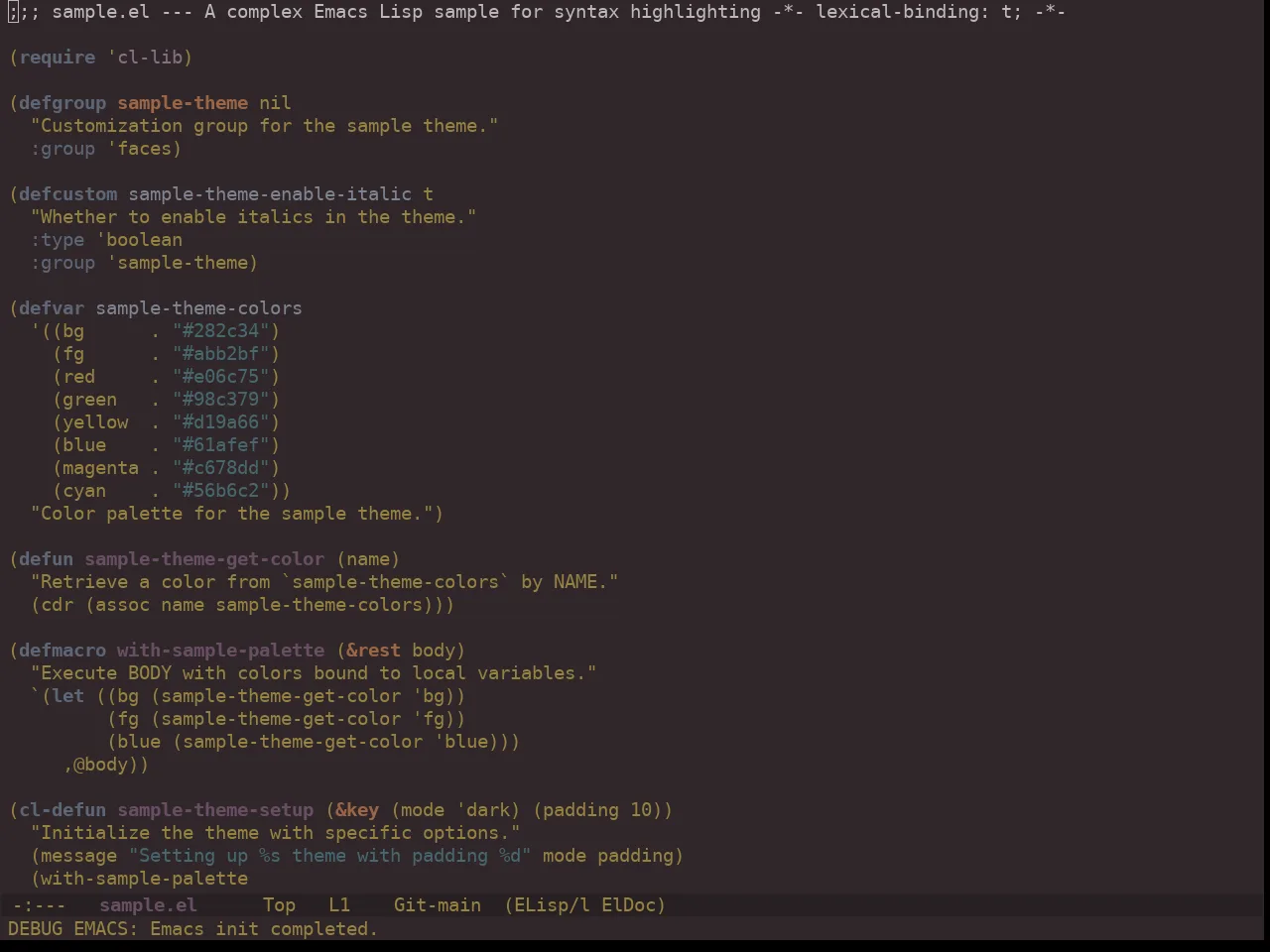Viewport: 1270px width, 952px height.
Task: Click the sample.el buffer name in mode line
Action: tap(148, 905)
